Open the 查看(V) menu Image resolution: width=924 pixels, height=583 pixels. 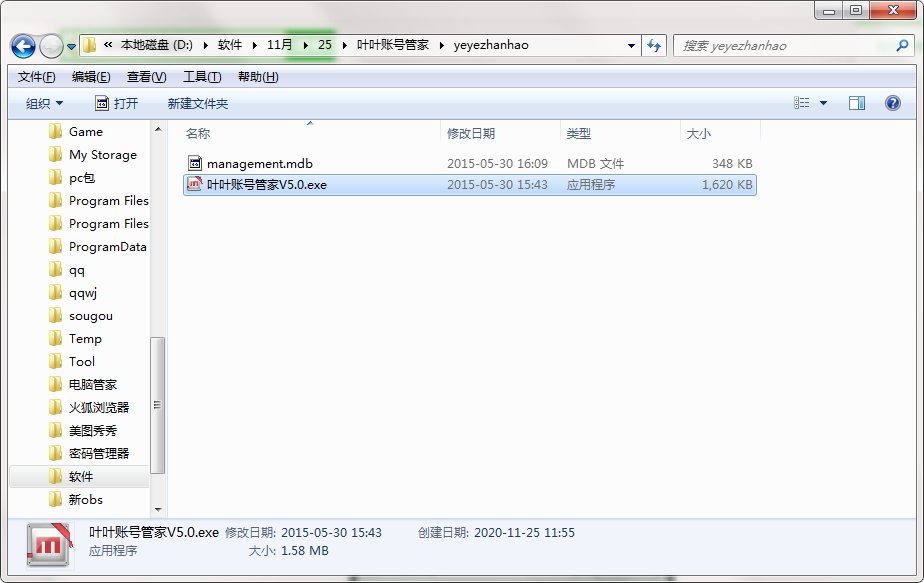tap(146, 77)
